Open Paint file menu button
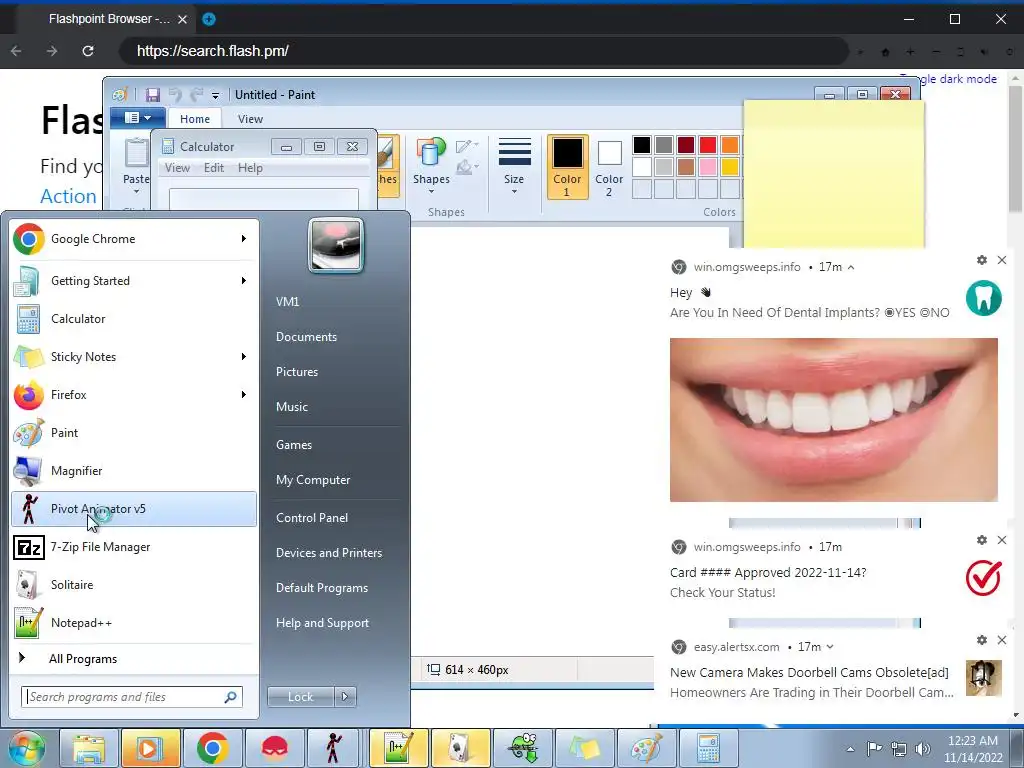This screenshot has width=1024, height=768. pos(136,118)
